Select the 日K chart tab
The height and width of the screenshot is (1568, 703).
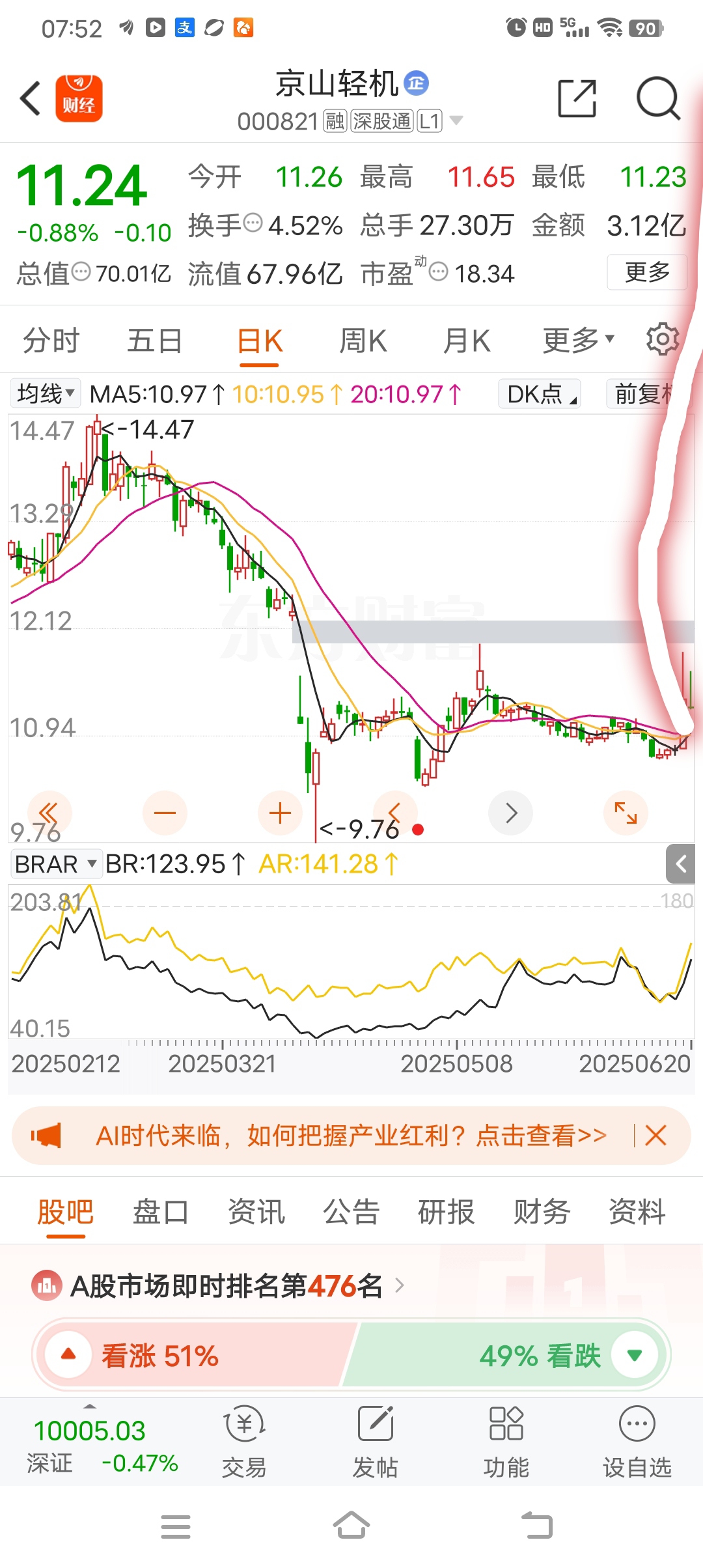tap(260, 341)
